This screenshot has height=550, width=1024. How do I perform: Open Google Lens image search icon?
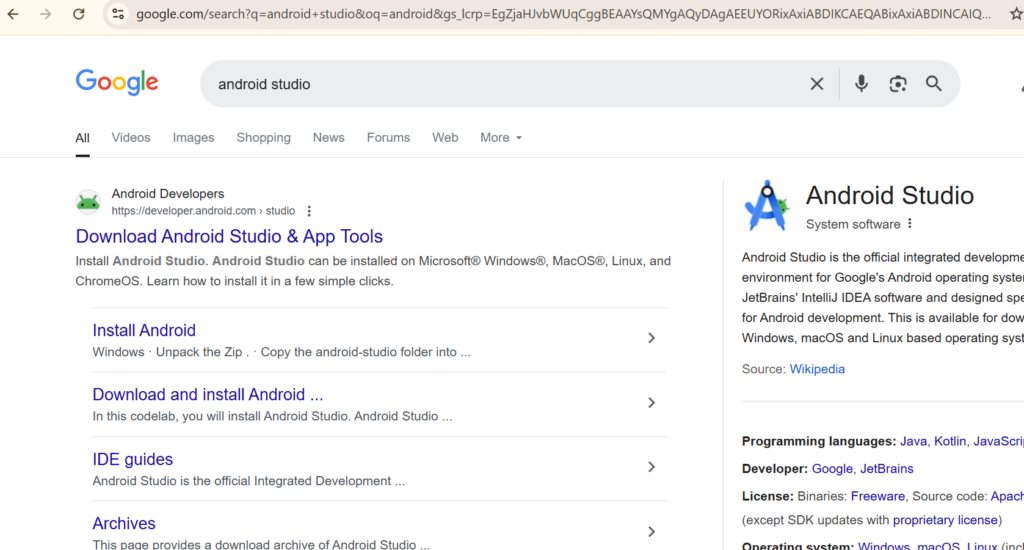tap(898, 84)
